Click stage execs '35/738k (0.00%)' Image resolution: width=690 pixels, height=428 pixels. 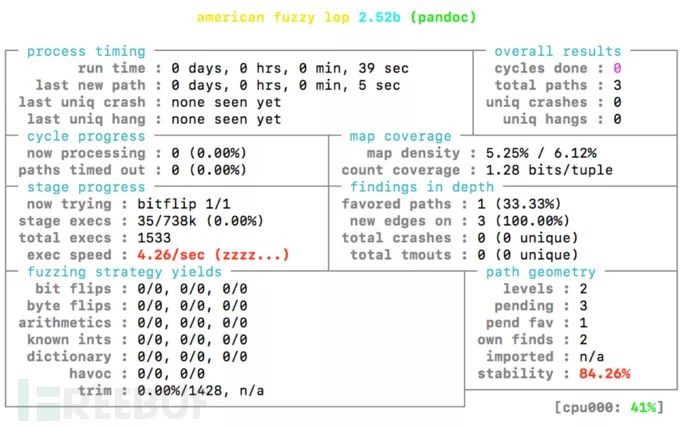200,221
